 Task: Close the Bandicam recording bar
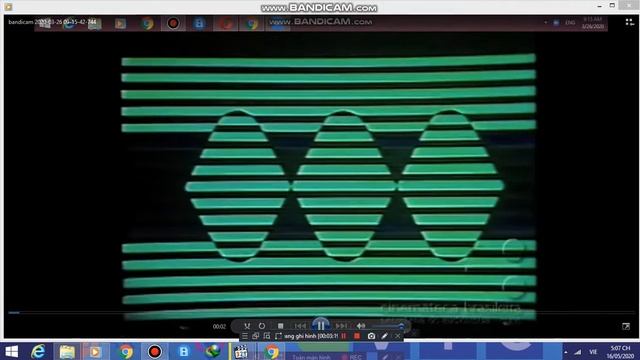[x=398, y=336]
